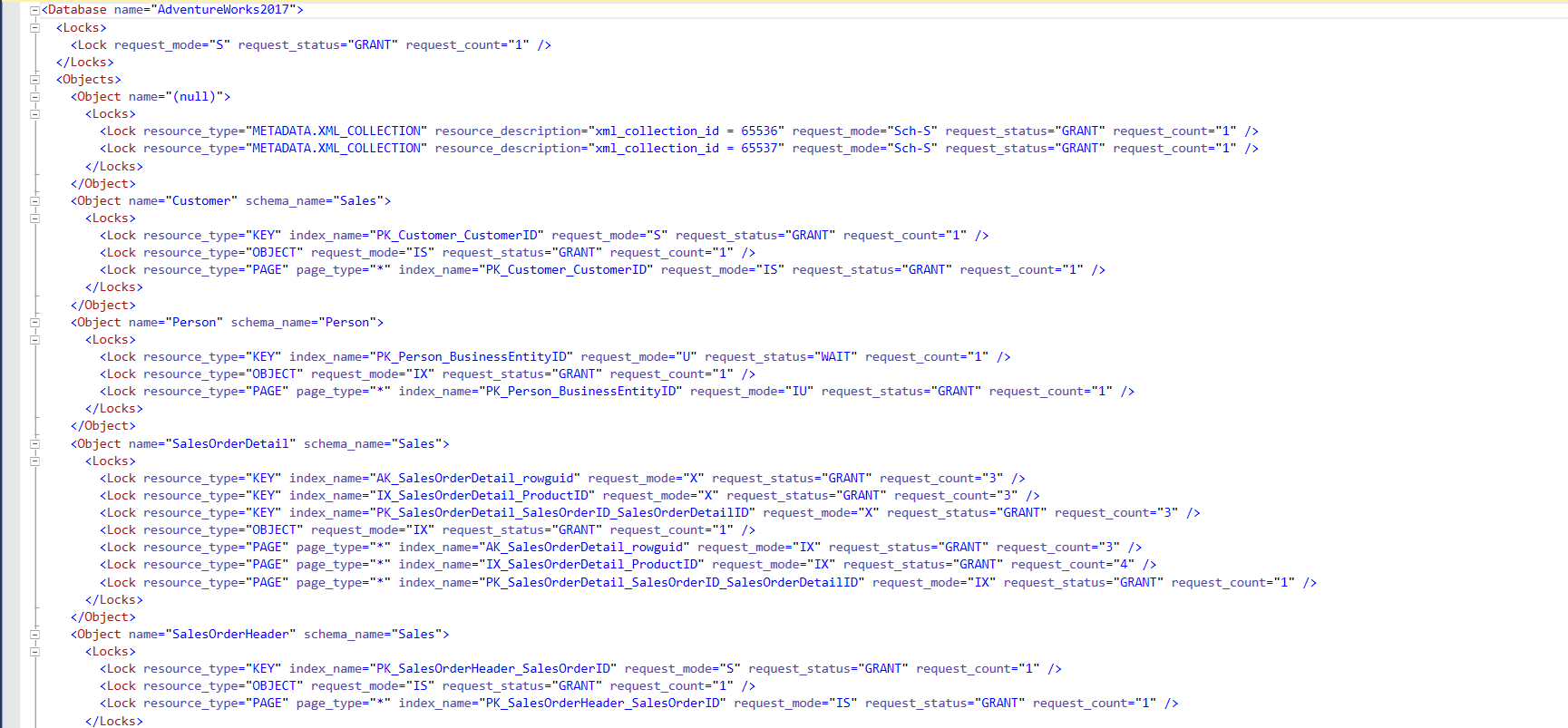Click the PAGE lock's "AK_SalesOrderDetail_rowguid" index name
Screen dimensions: 1568x728
(x=584, y=548)
